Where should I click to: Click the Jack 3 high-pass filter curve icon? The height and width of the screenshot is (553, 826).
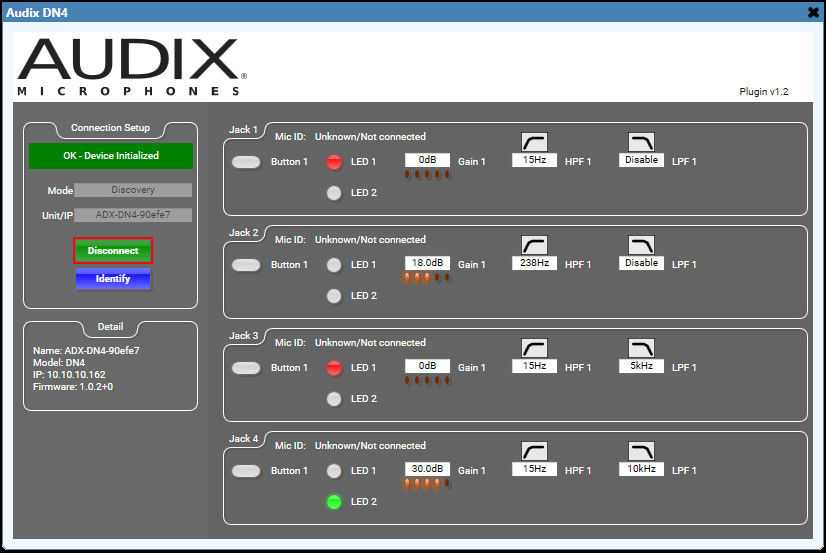click(534, 348)
